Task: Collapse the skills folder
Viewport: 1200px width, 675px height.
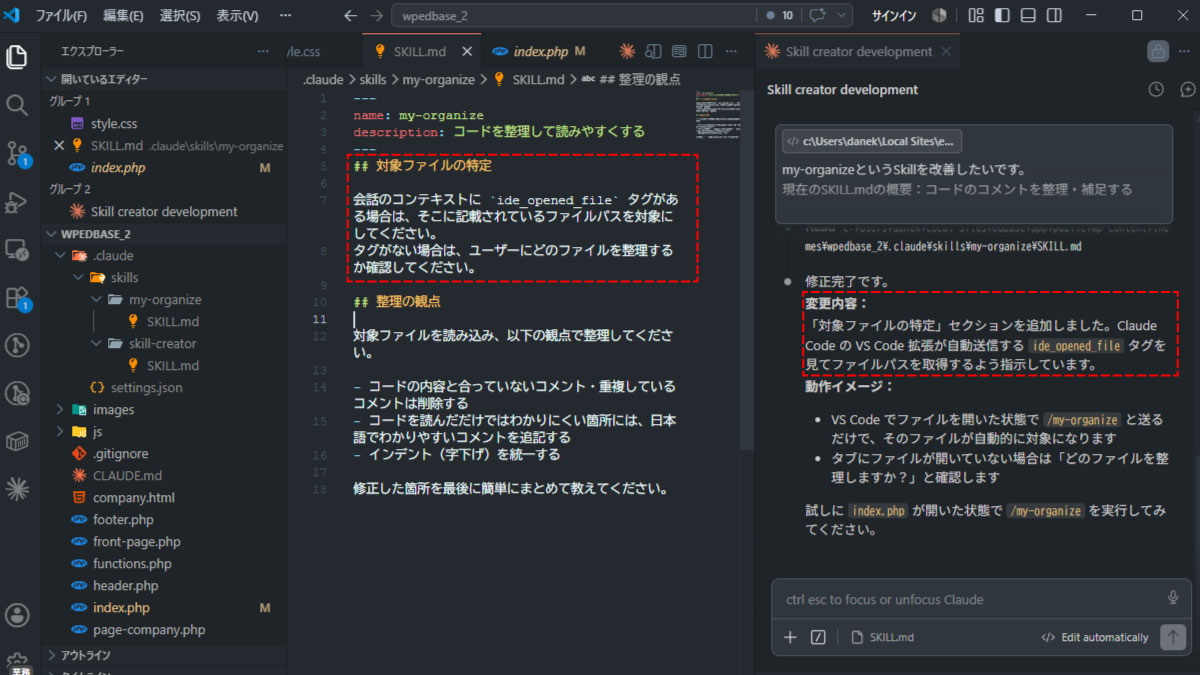Action: 78,278
